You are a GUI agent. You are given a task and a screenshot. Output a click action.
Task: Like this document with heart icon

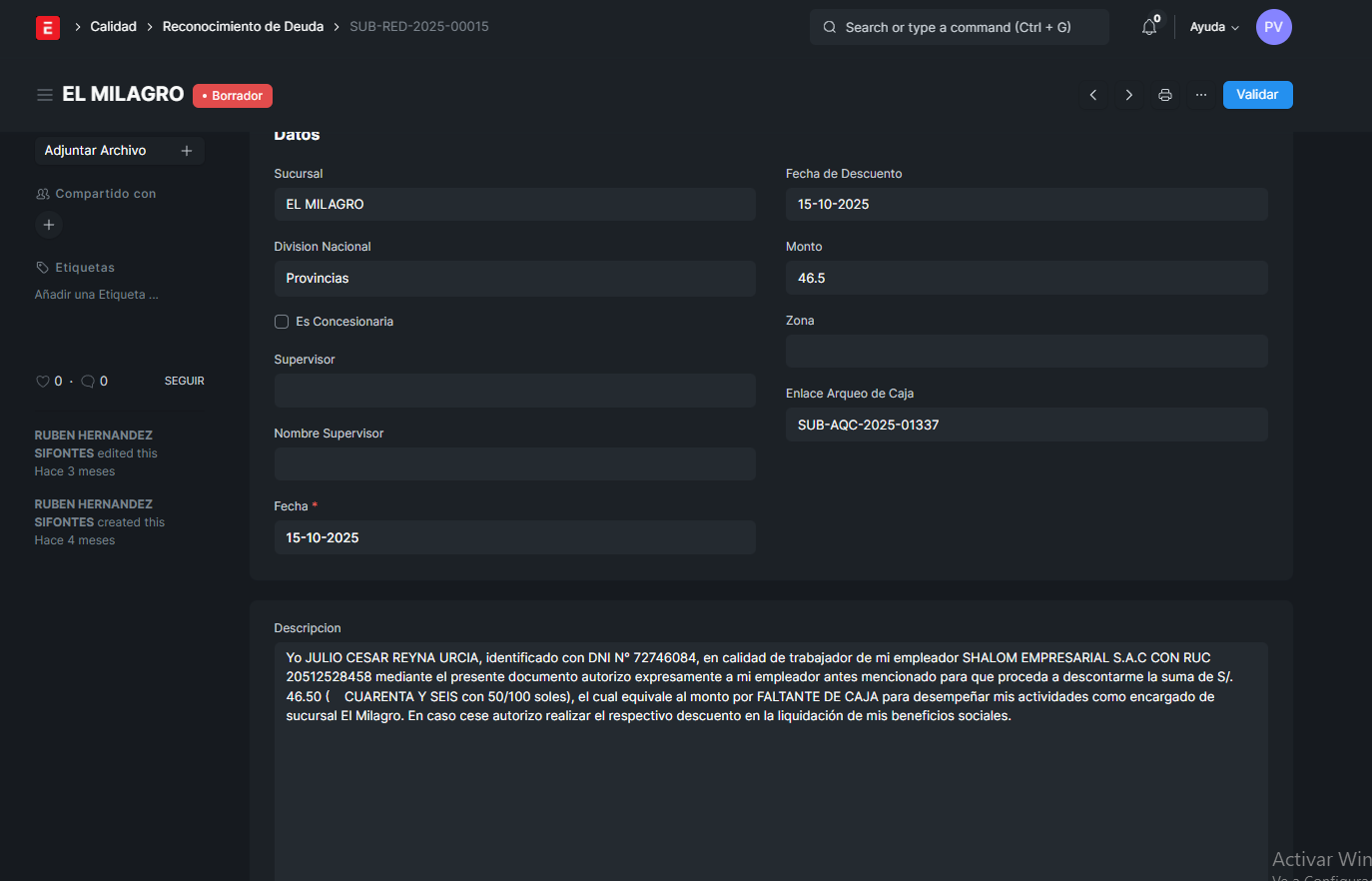43,382
